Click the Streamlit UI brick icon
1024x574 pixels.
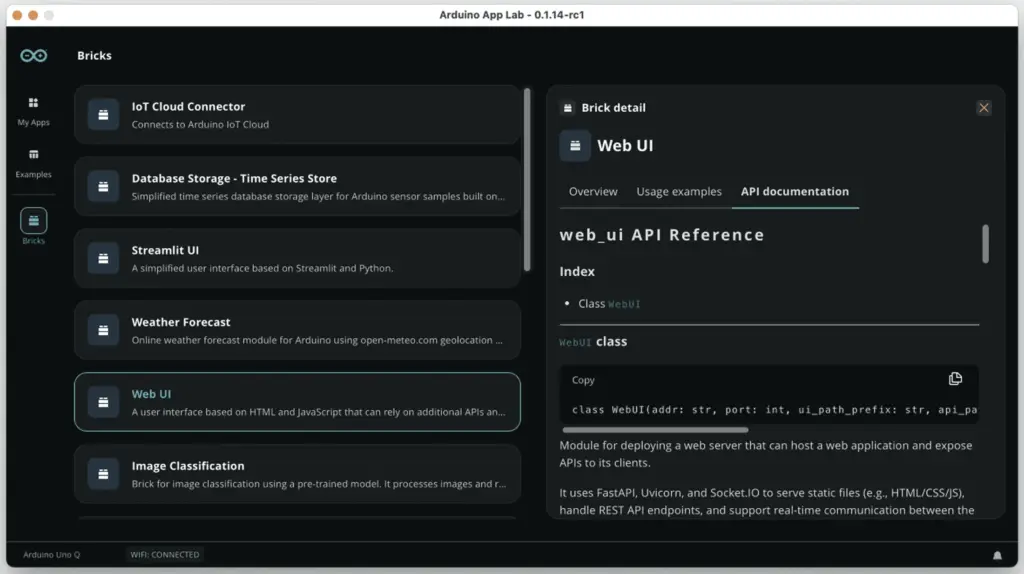103,259
